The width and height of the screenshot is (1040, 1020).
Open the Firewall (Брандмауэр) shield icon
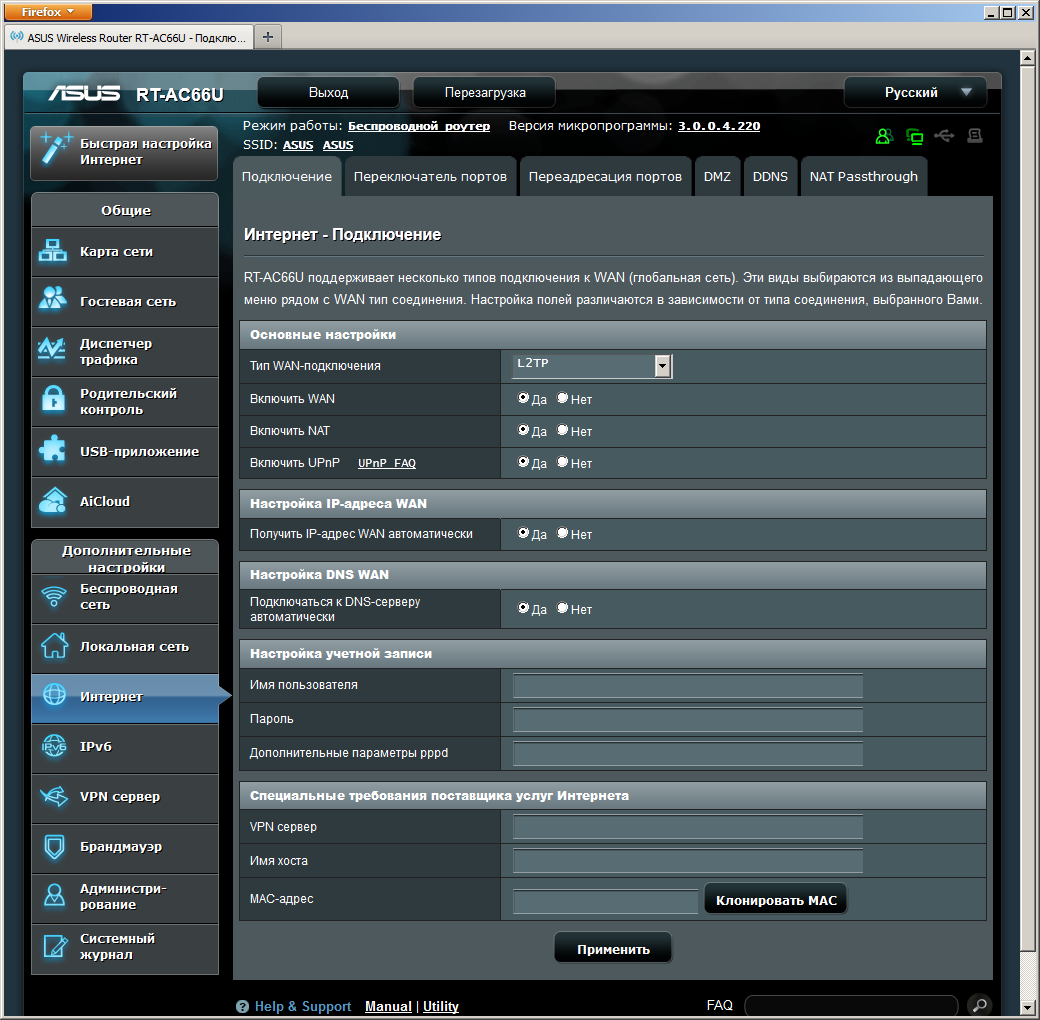(52, 847)
